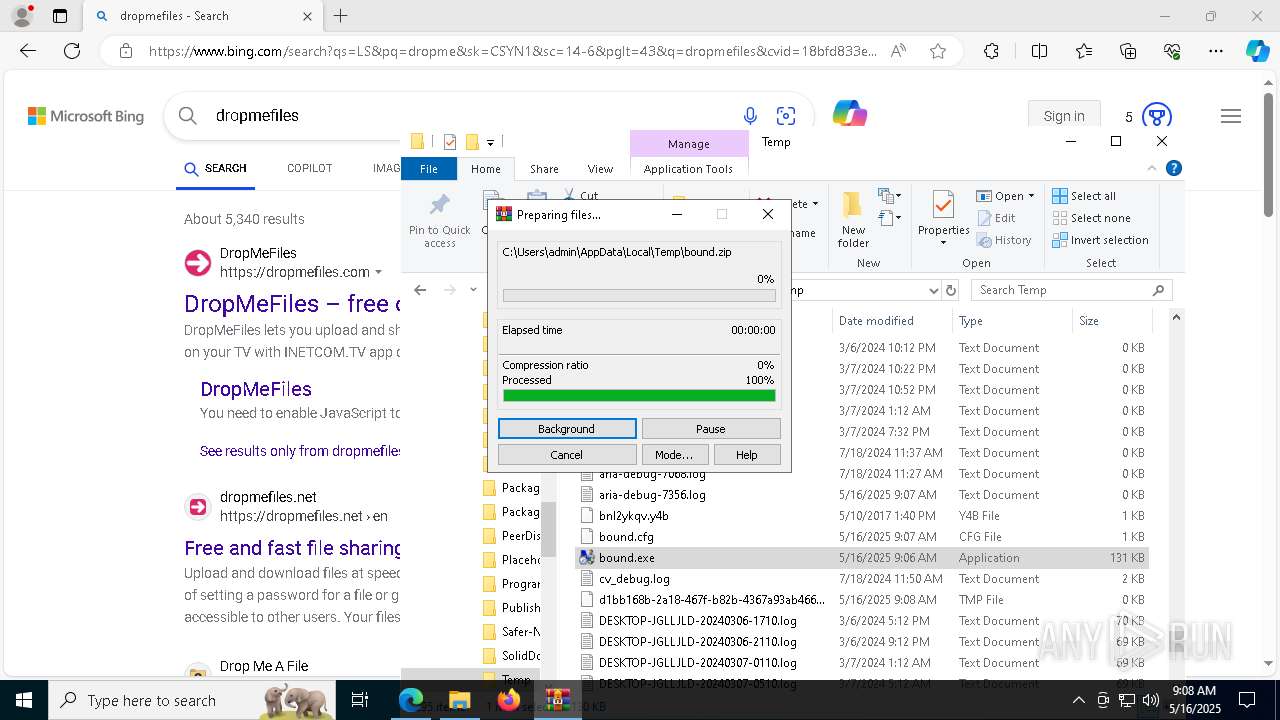The image size is (1280, 720).
Task: Open the Edge Copilot sidebar icon
Action: point(1257,51)
